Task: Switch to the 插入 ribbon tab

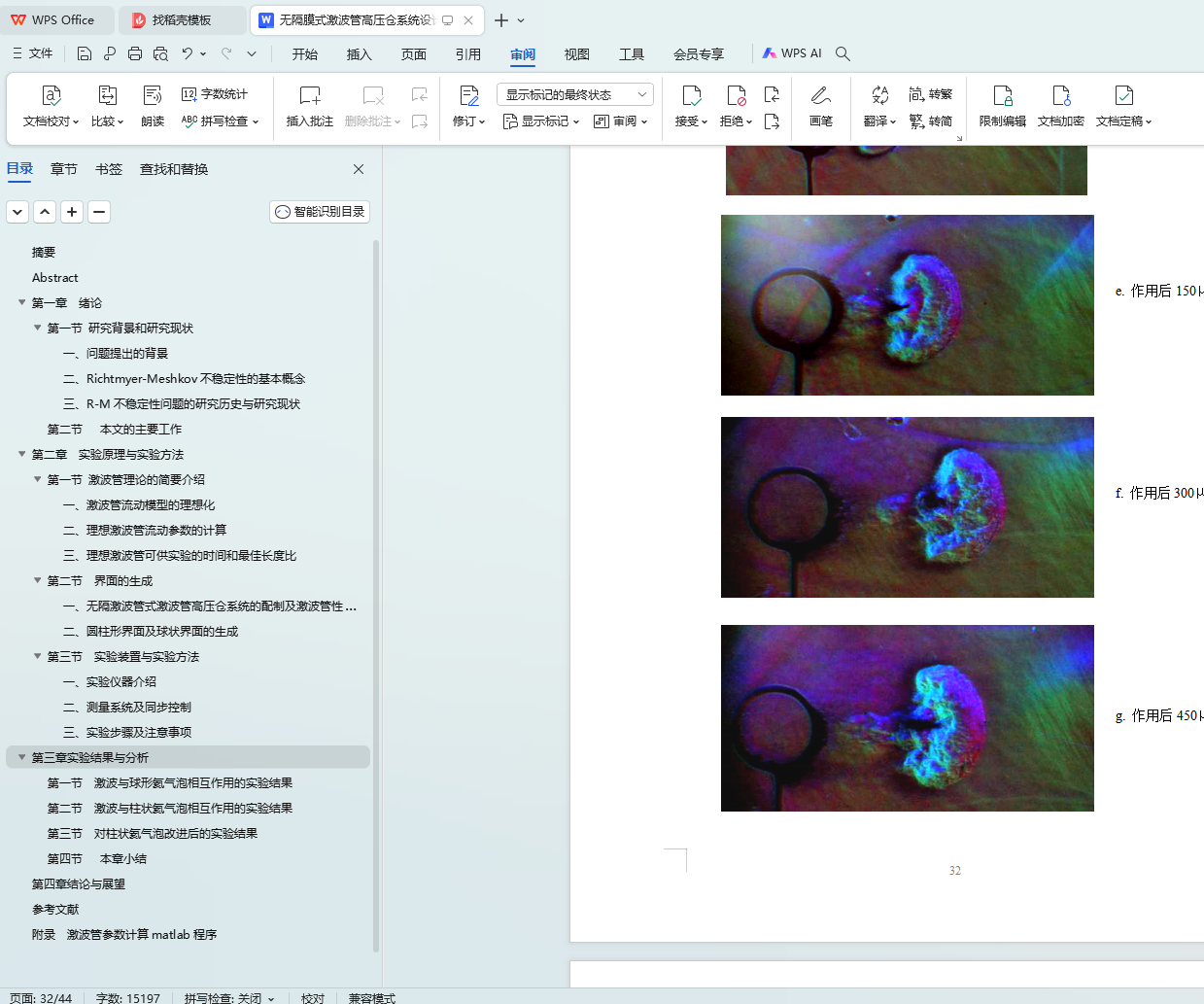Action: tap(360, 54)
